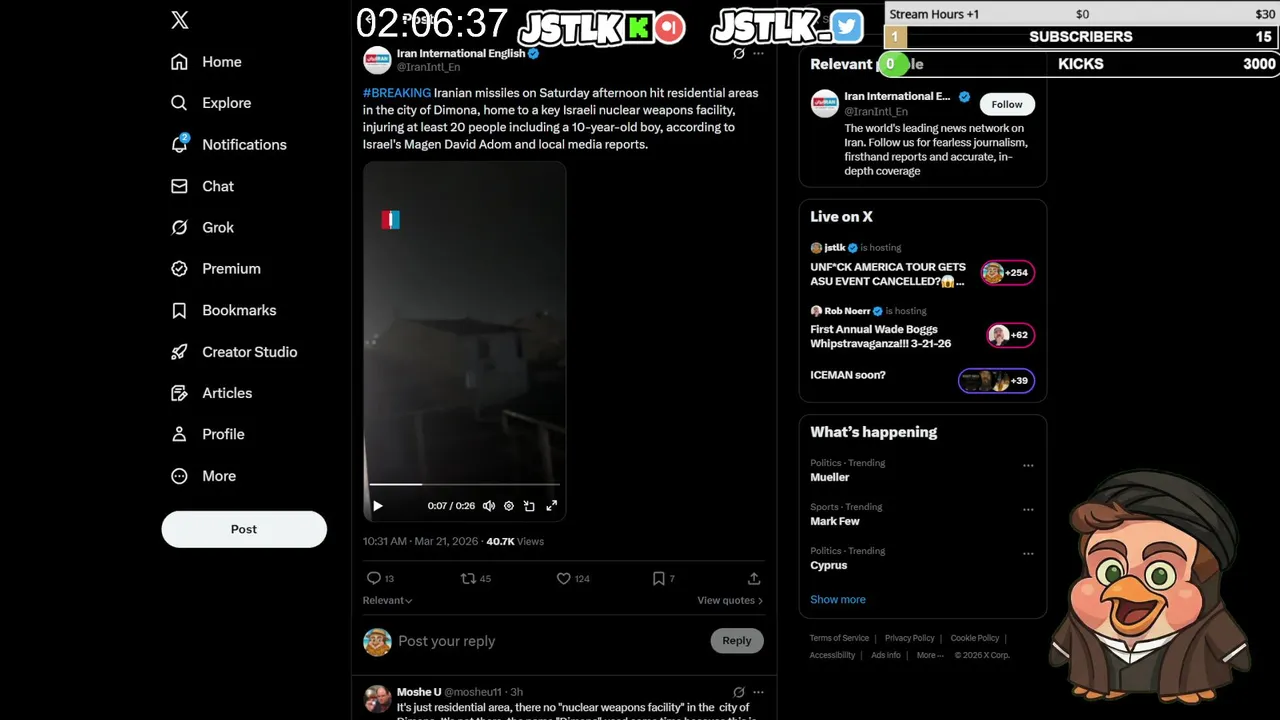Click the Bookmarks bookmark icon in sidebar

point(179,311)
